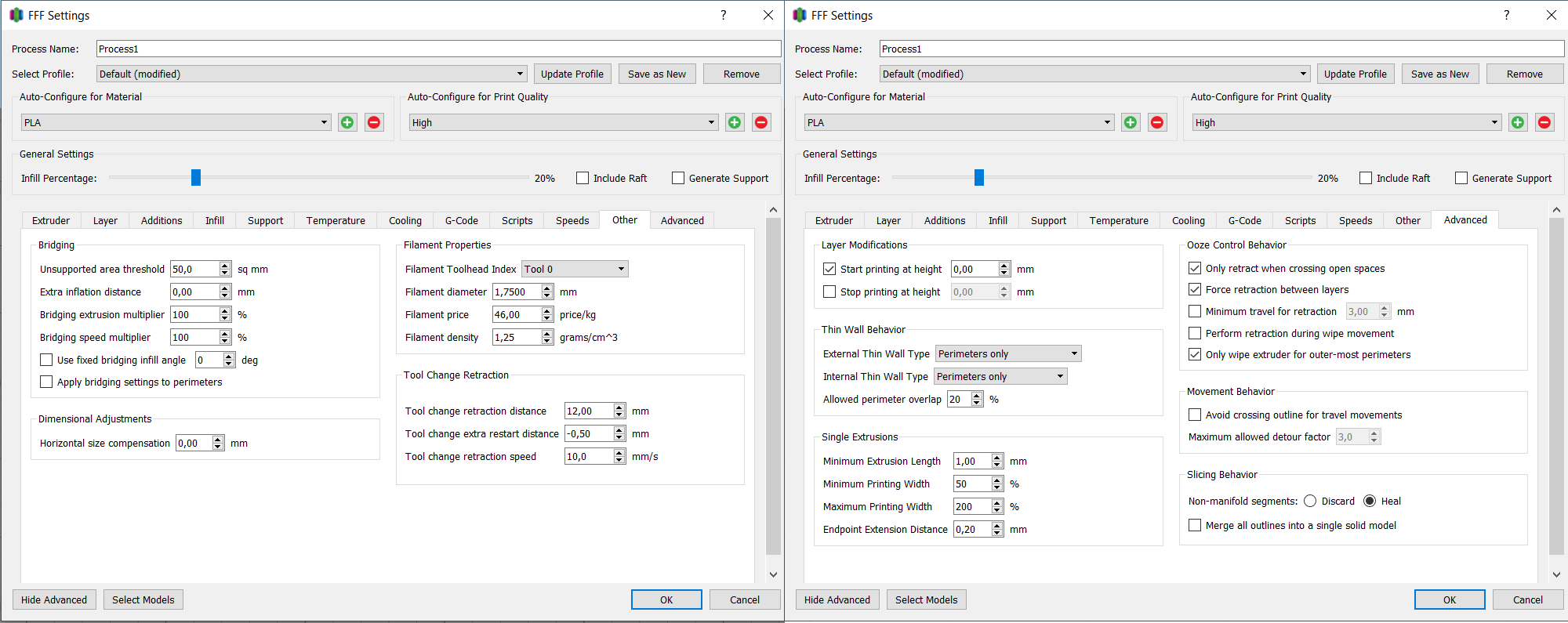Click red remove-material icon in Ooze Control window
Image resolution: width=1568 pixels, height=623 pixels.
coord(1157,122)
